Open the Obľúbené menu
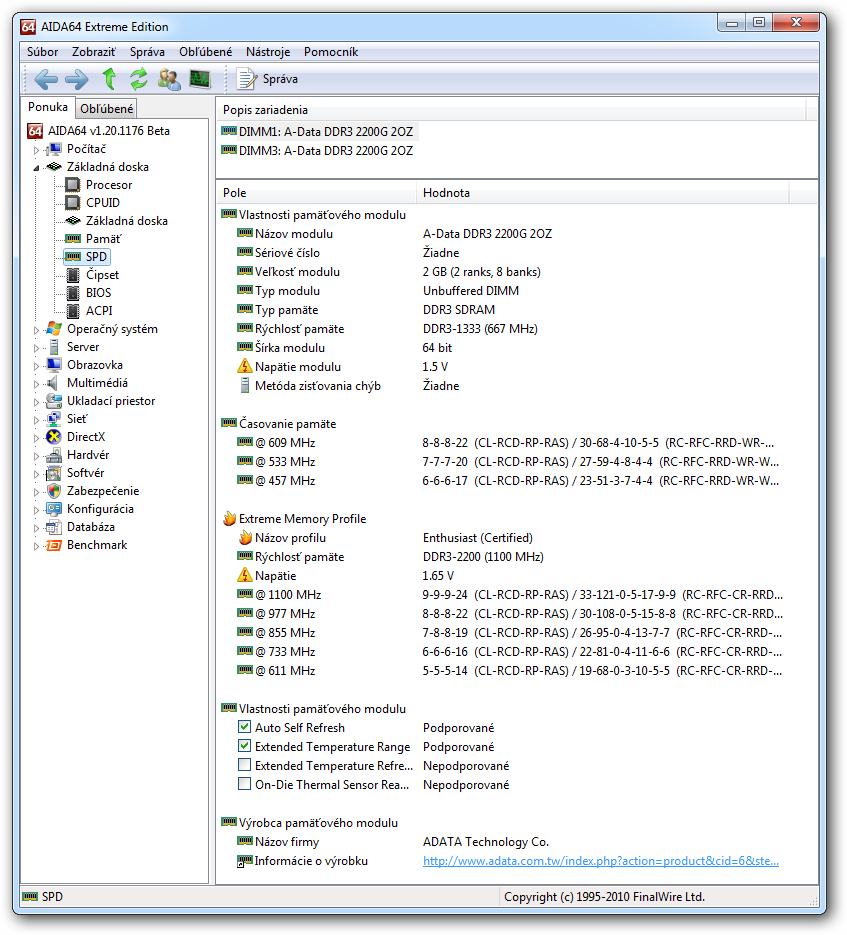Image resolution: width=847 pixels, height=935 pixels. click(x=206, y=52)
